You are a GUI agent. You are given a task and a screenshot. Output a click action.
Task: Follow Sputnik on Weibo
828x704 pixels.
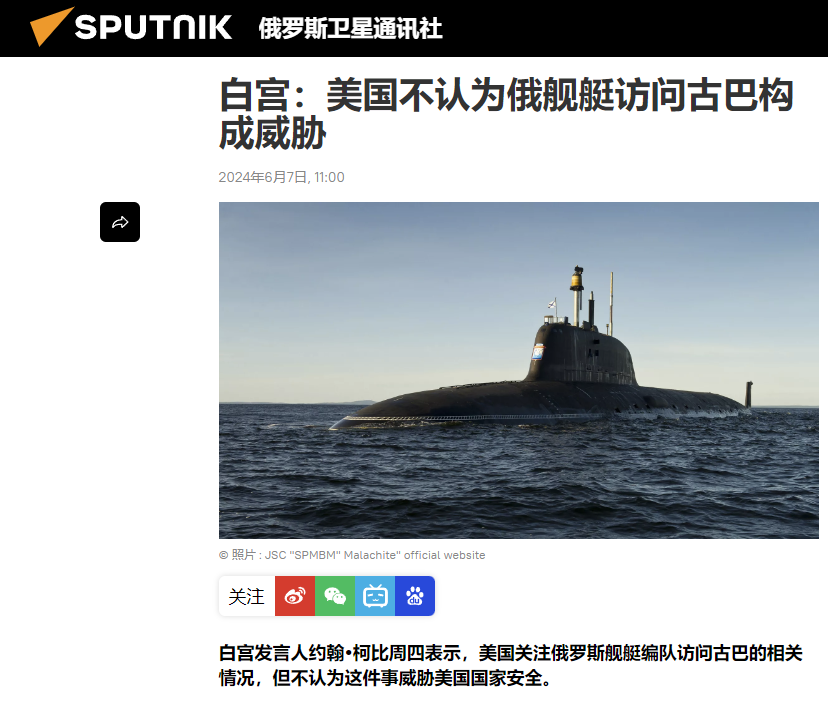295,596
